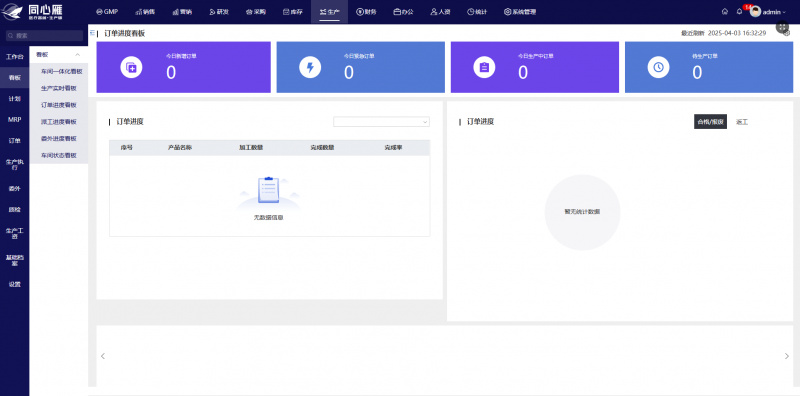Open the 订单进度 filter dropdown
800x396 pixels.
click(x=381, y=121)
